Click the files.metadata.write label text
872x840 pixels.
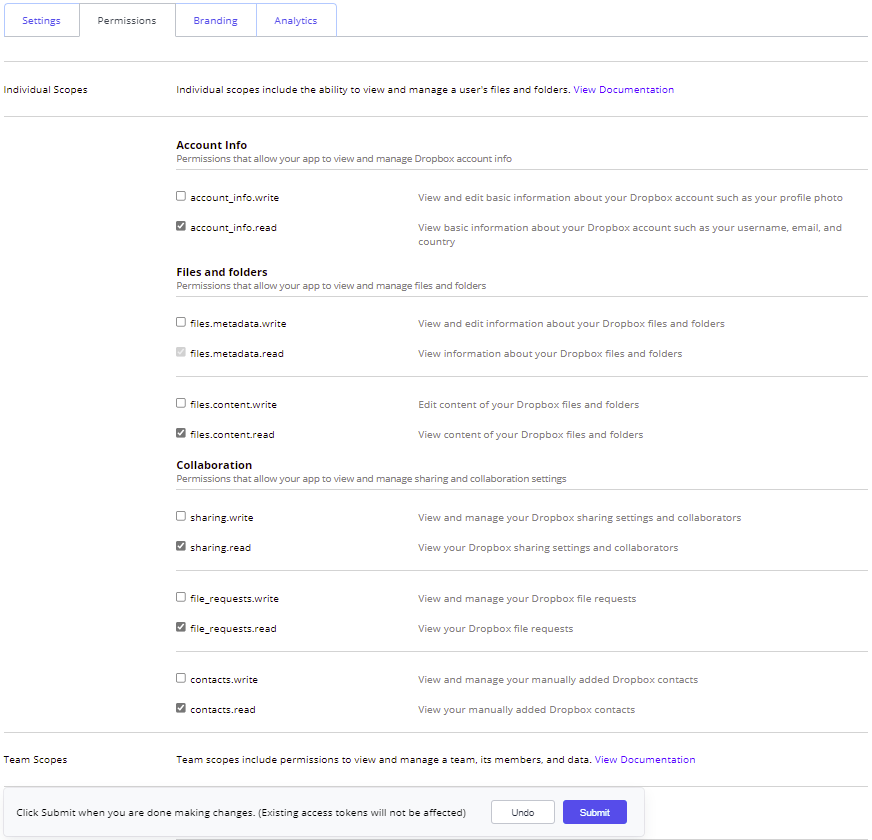click(x=238, y=324)
